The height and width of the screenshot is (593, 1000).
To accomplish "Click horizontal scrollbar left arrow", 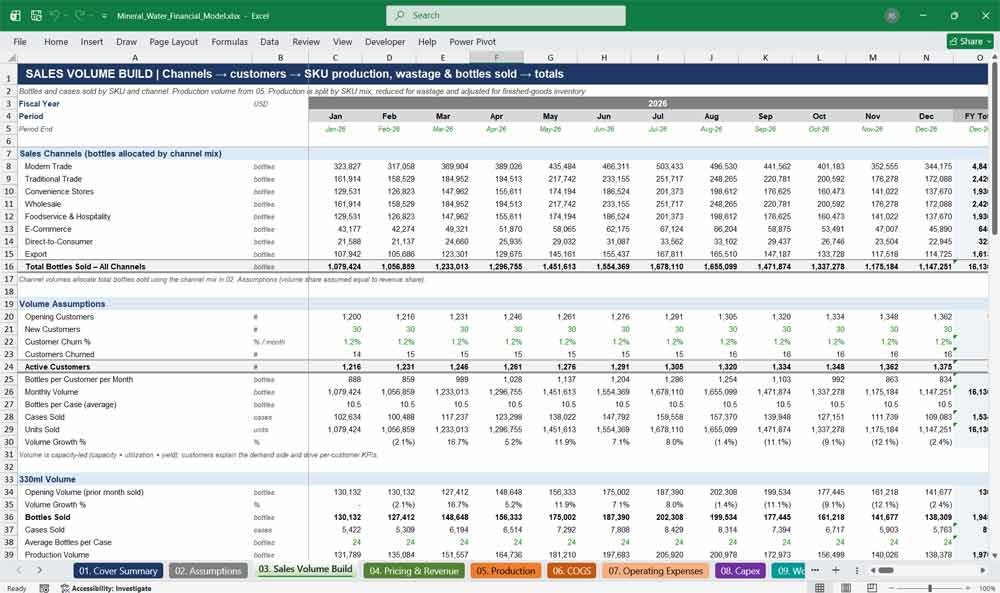I will pos(872,570).
